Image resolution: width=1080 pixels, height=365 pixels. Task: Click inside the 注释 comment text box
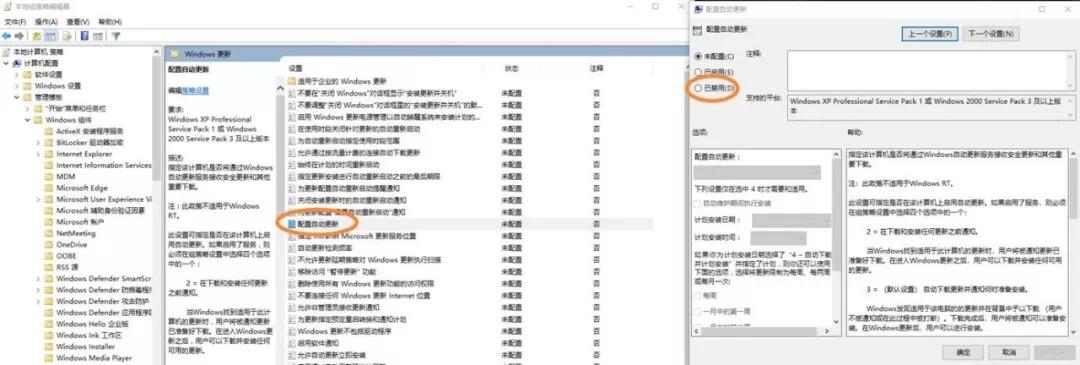(x=931, y=70)
